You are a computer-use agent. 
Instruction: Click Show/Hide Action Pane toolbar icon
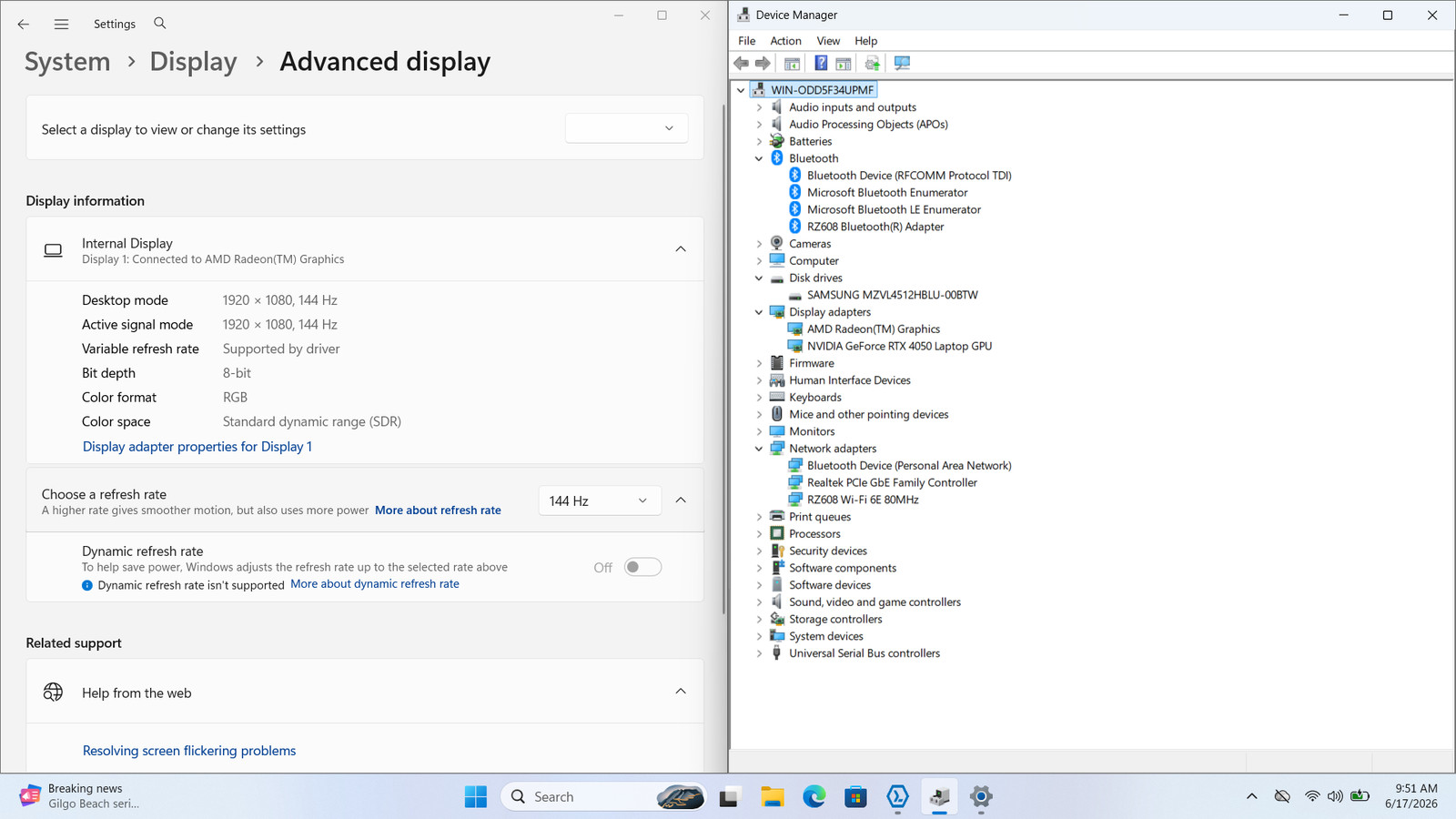[x=844, y=64]
